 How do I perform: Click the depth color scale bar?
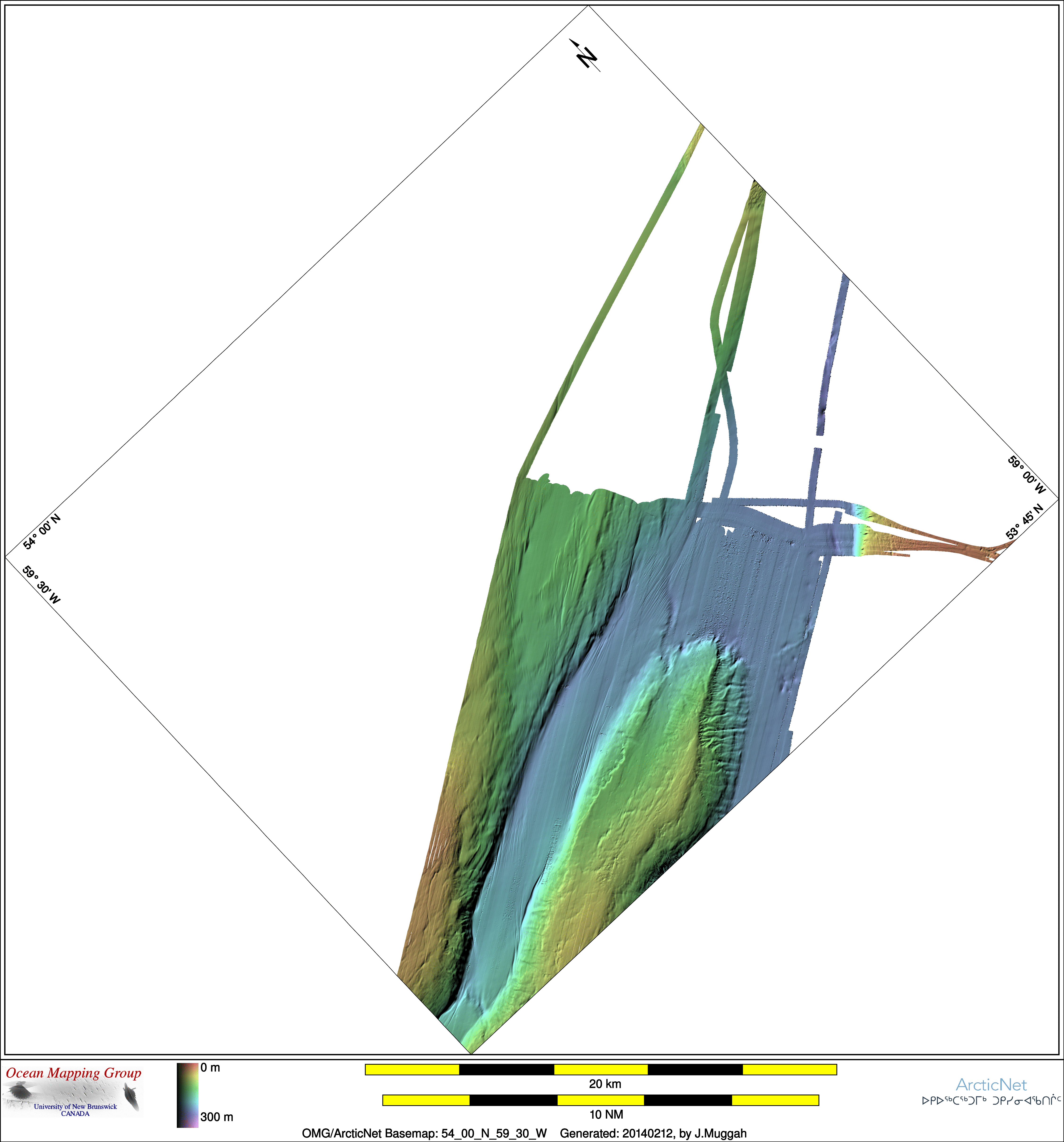coord(187,1096)
